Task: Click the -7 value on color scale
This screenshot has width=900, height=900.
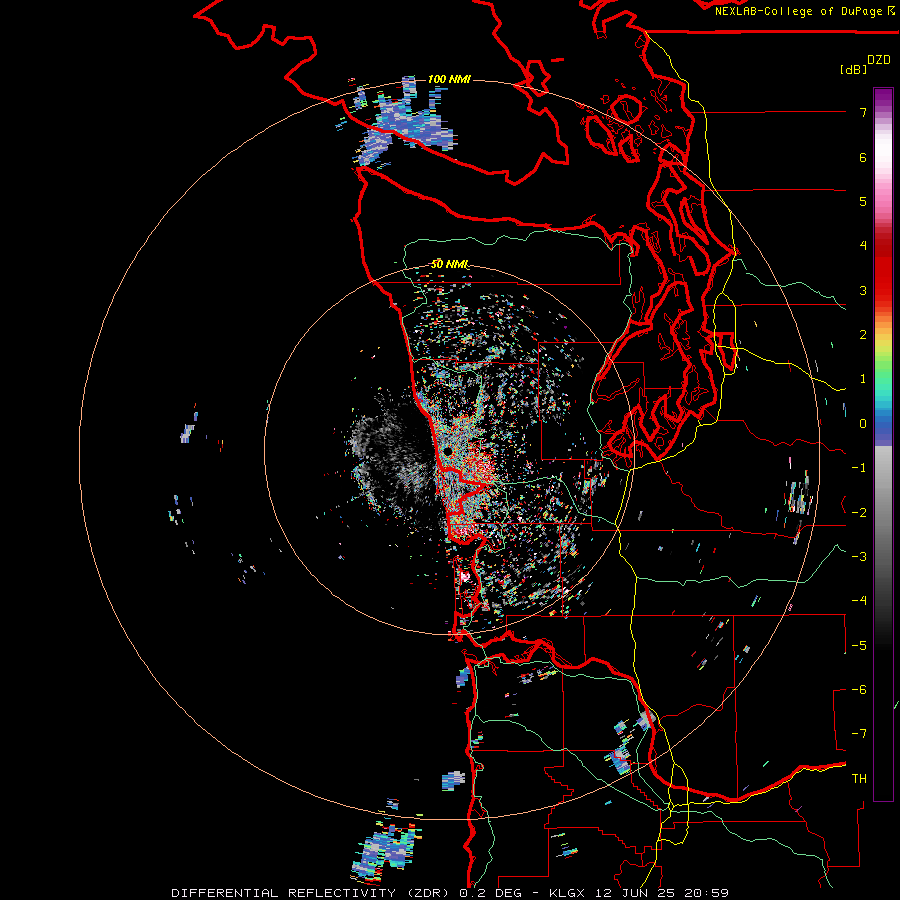Action: (x=859, y=734)
